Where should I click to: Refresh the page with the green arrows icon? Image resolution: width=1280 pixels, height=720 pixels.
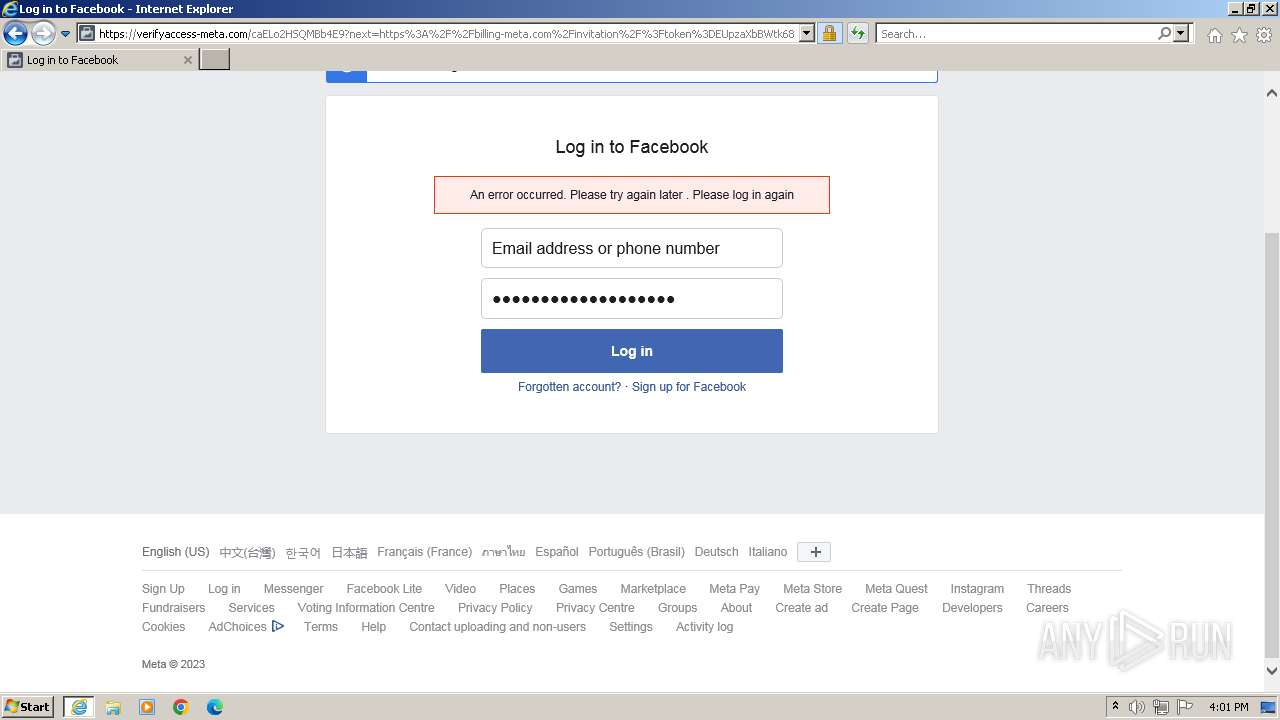coord(858,33)
